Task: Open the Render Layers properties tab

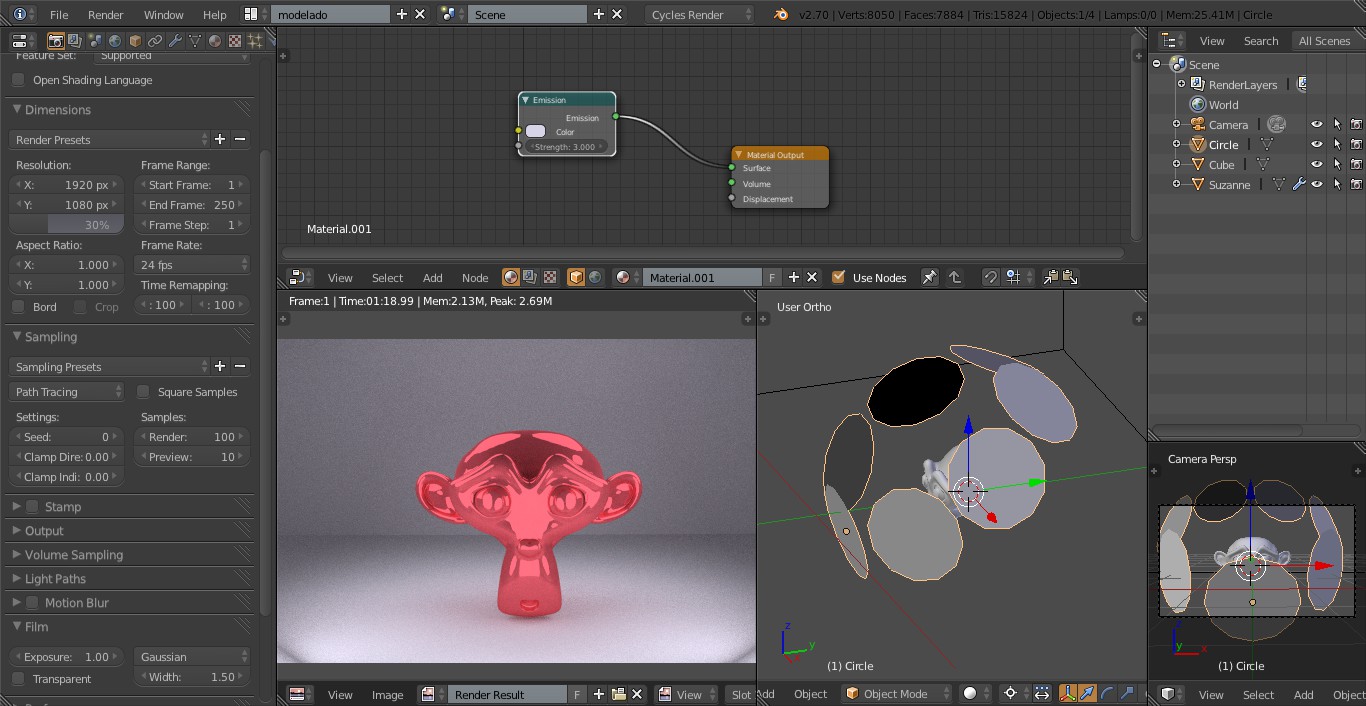Action: [x=75, y=41]
